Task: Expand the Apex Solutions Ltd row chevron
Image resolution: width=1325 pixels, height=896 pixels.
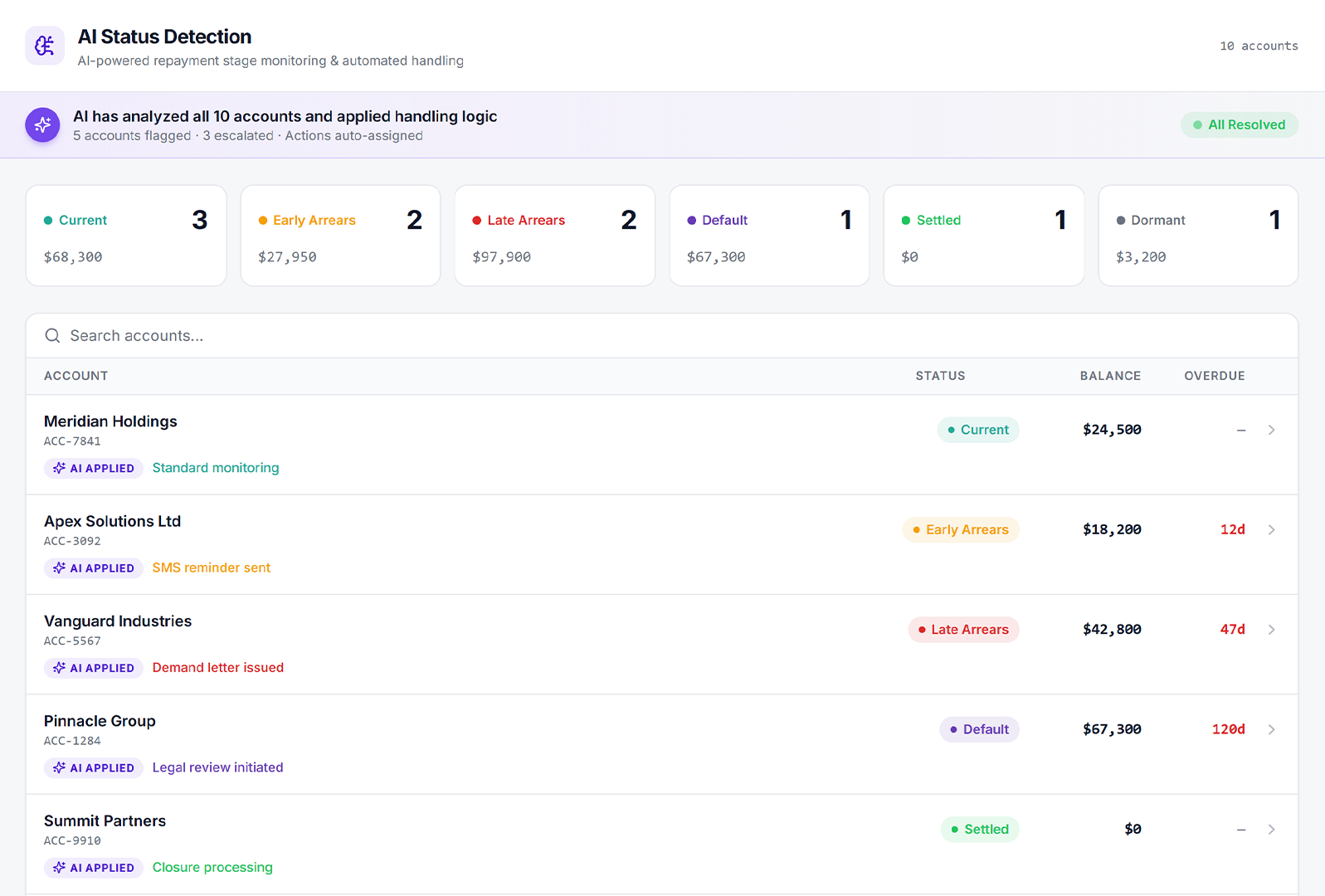Action: coord(1271,530)
